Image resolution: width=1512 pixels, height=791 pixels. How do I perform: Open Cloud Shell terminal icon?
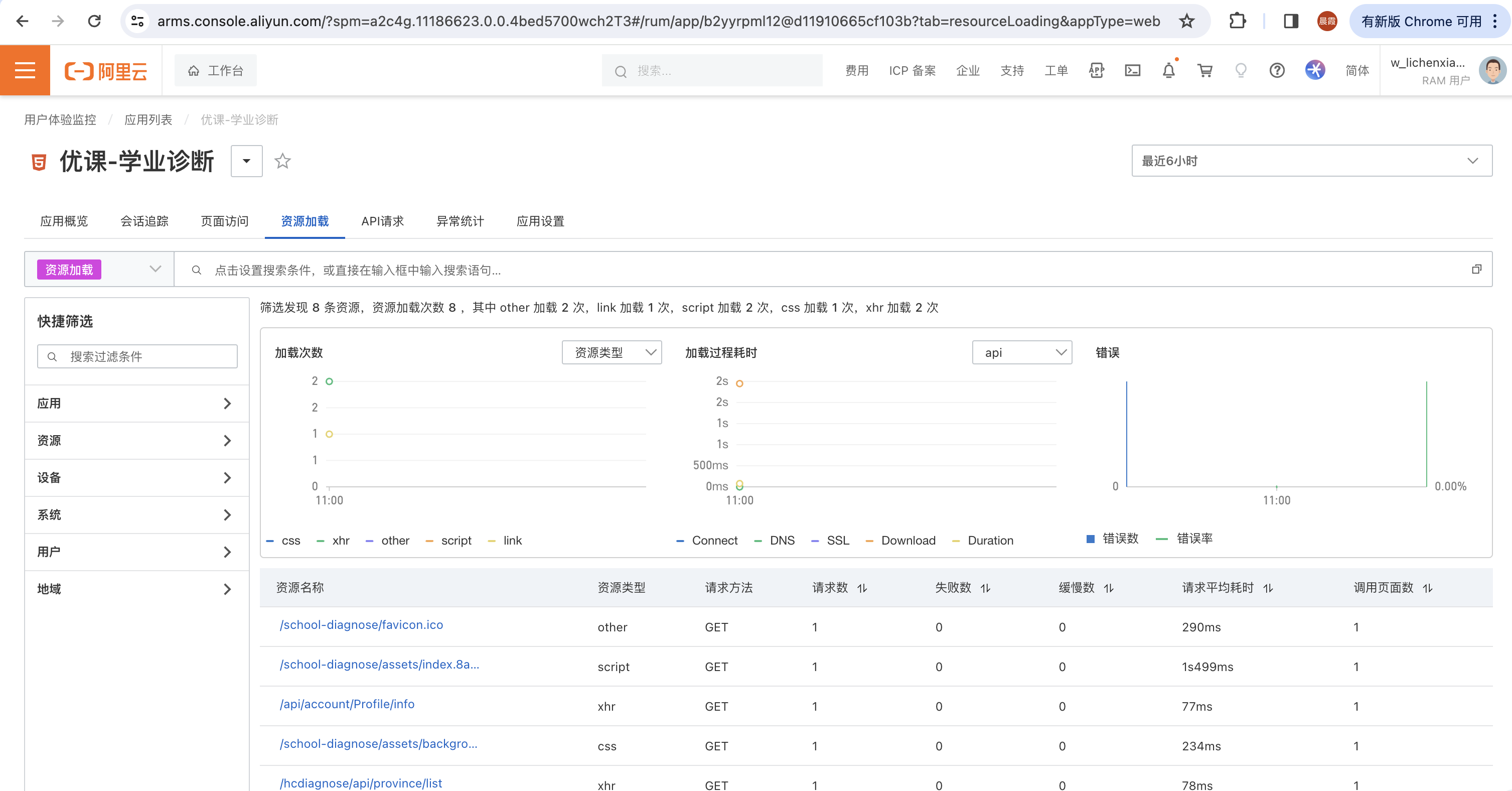coord(1132,70)
